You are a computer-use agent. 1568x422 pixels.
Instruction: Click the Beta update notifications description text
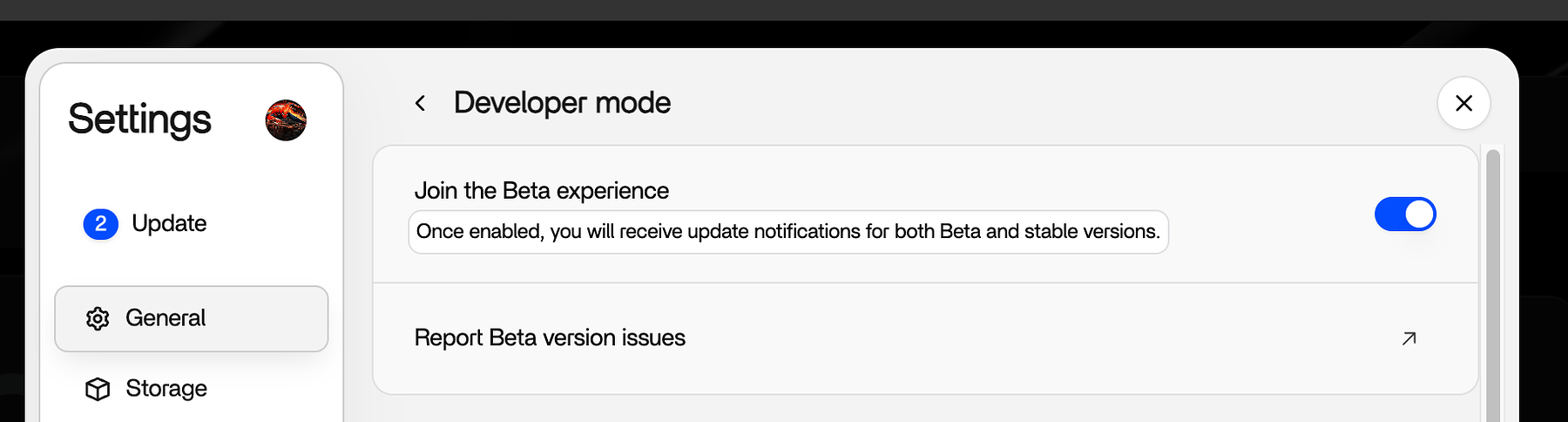788,232
